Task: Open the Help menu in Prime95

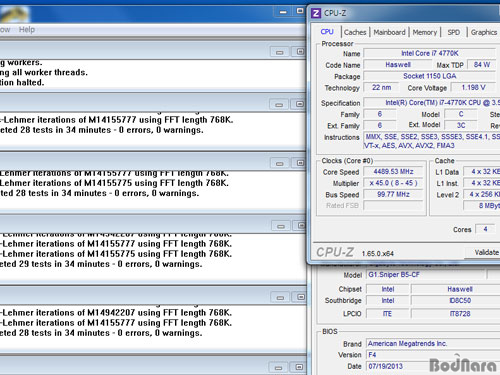Action: [x=27, y=30]
